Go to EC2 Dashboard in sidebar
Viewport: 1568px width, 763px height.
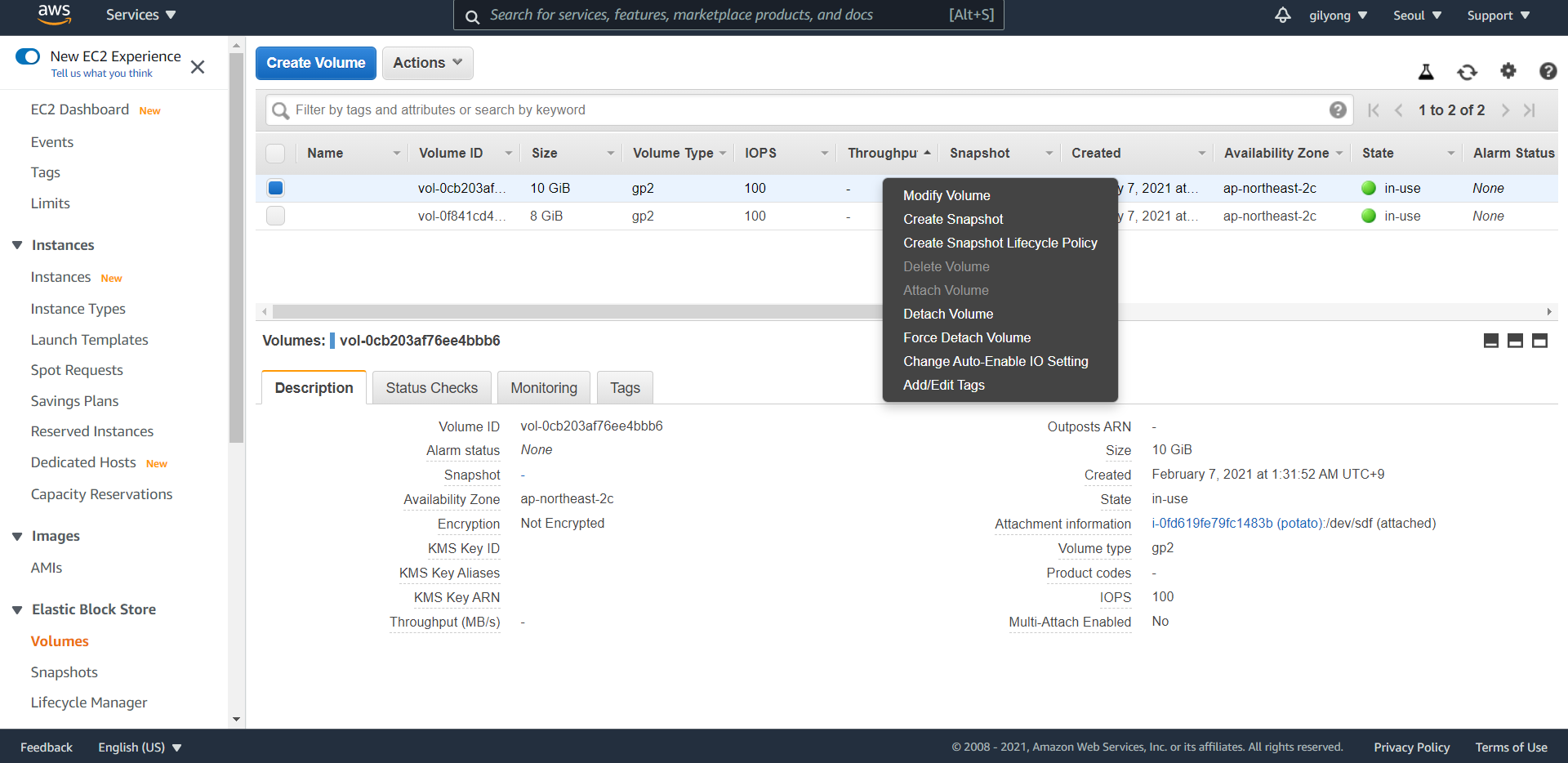click(80, 109)
